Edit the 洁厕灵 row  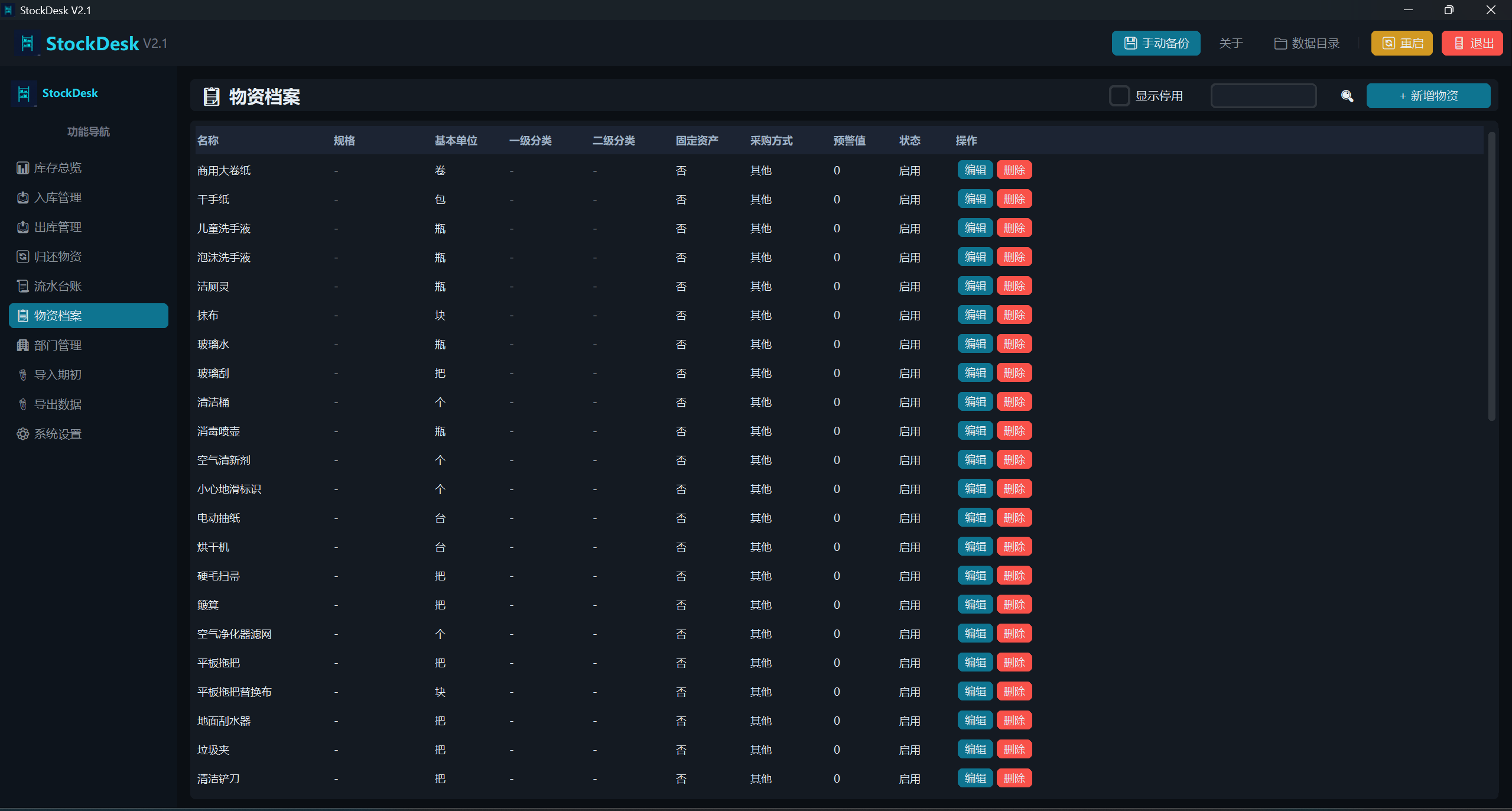click(975, 286)
